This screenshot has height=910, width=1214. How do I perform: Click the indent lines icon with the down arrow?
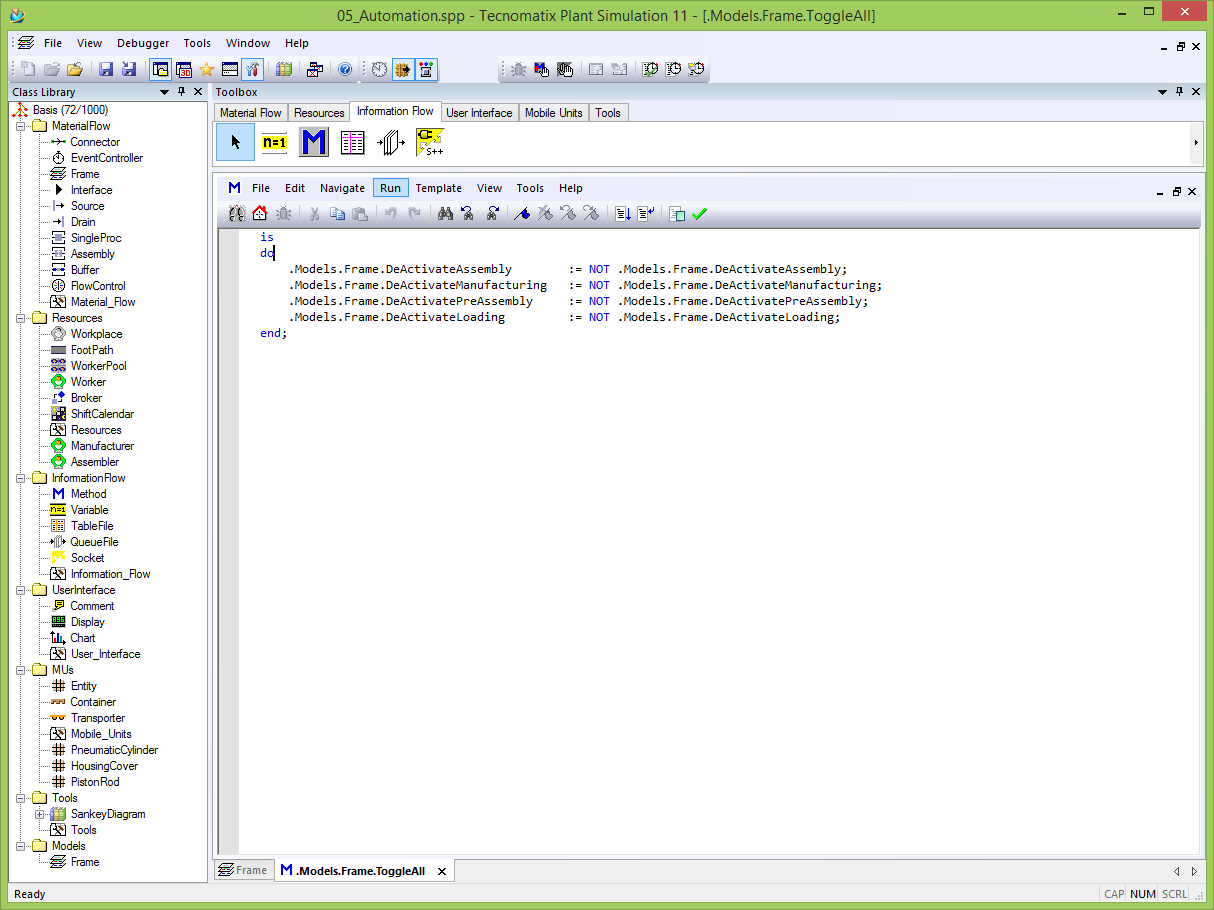click(622, 213)
